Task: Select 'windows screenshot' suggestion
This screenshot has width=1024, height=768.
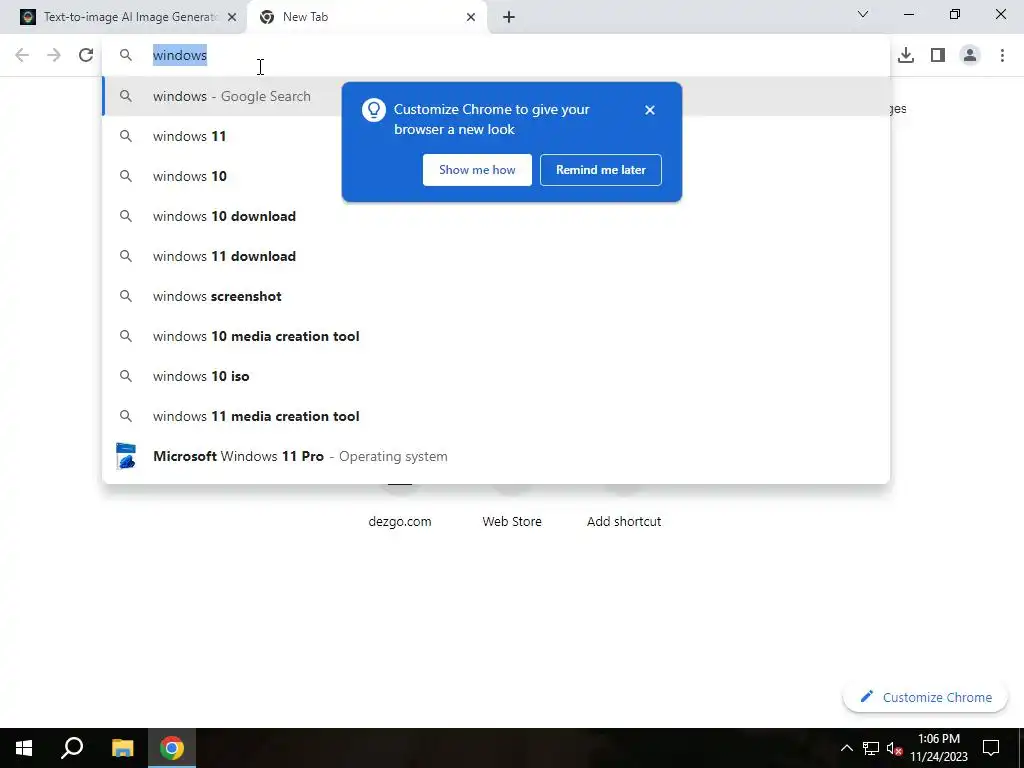Action: [496, 296]
